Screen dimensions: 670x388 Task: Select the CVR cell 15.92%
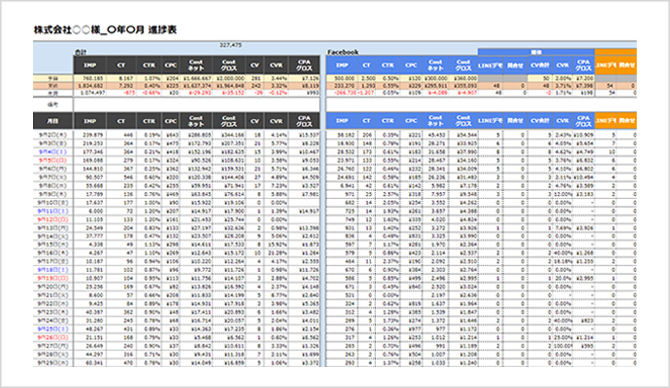click(276, 245)
